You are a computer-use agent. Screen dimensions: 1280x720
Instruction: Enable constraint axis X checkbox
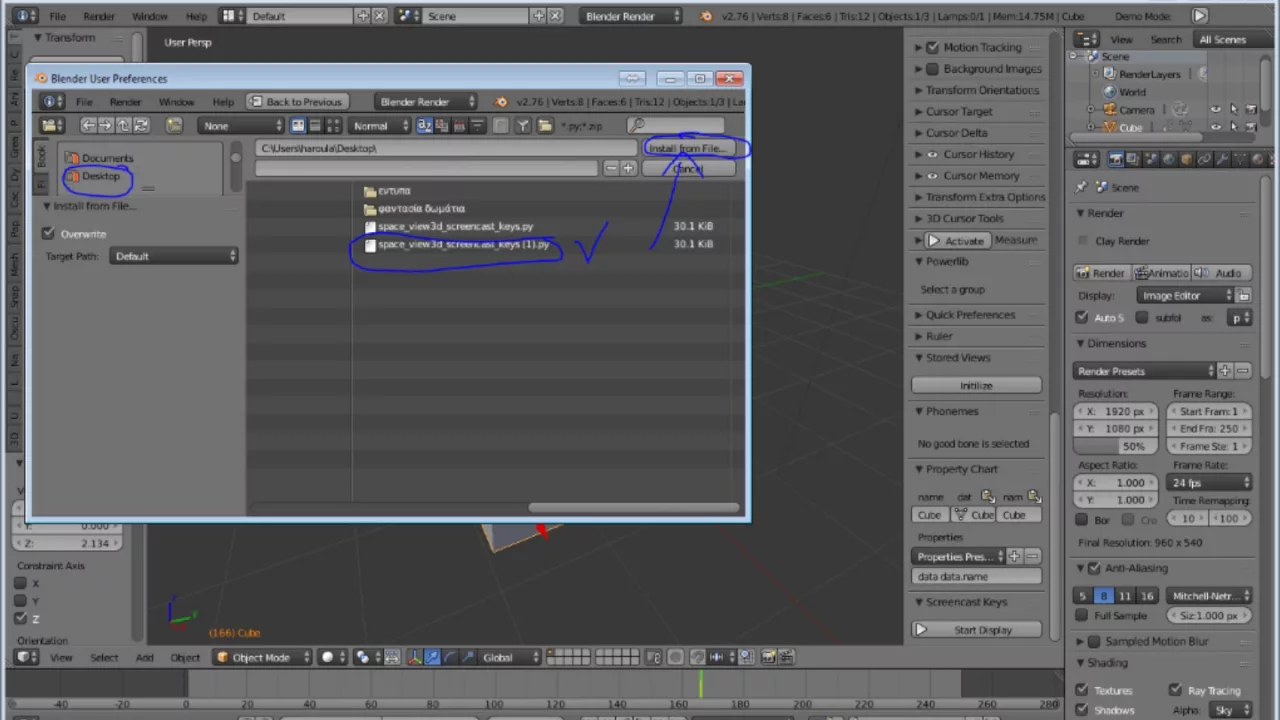click(x=20, y=583)
